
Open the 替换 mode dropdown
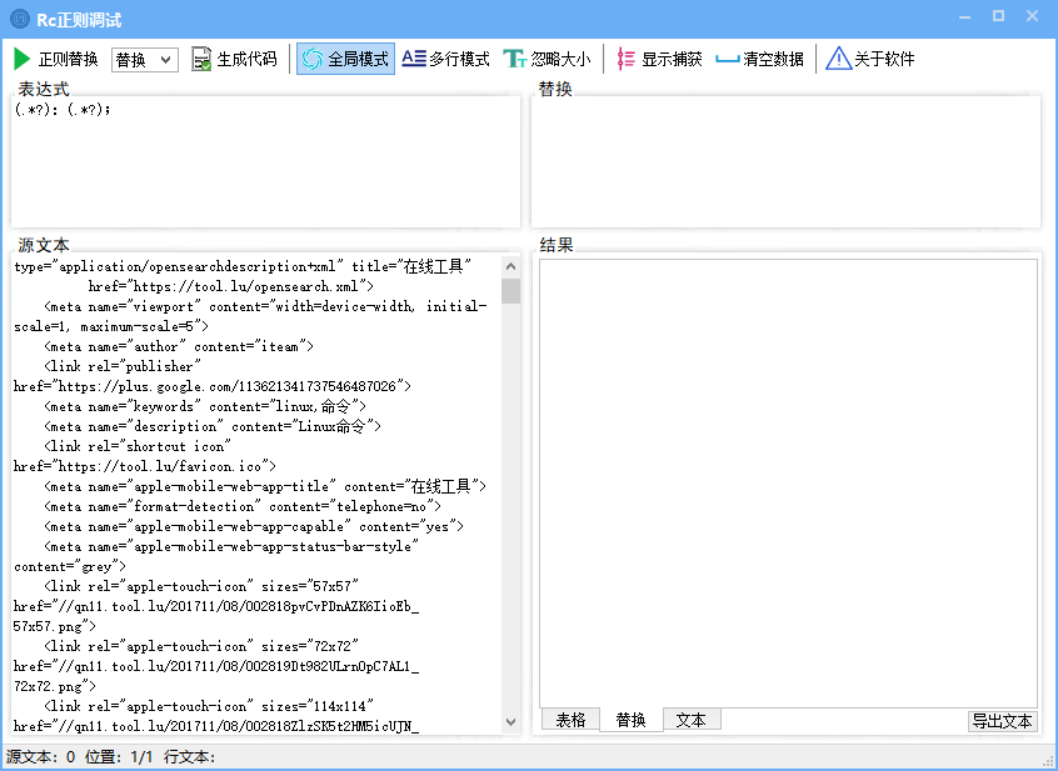[x=144, y=60]
